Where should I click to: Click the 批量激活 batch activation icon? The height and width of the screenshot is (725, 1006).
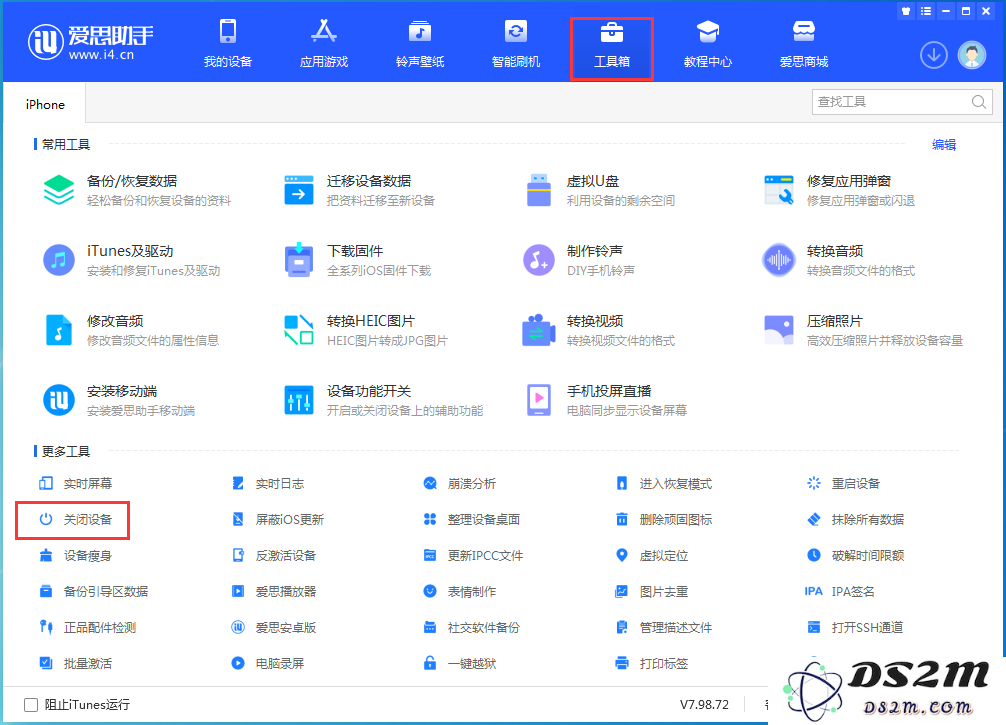46,663
